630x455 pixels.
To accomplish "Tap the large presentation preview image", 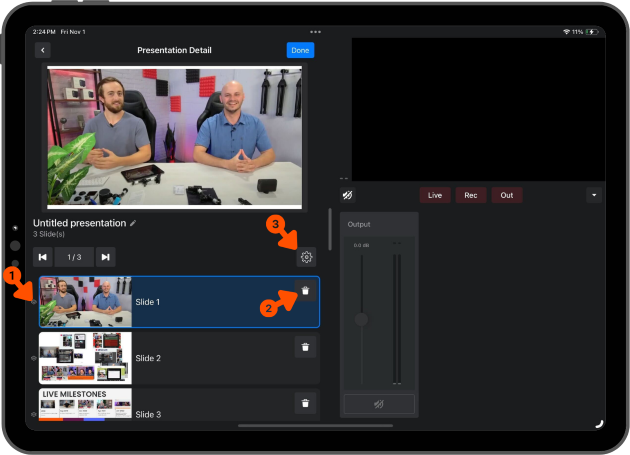I will 174,137.
